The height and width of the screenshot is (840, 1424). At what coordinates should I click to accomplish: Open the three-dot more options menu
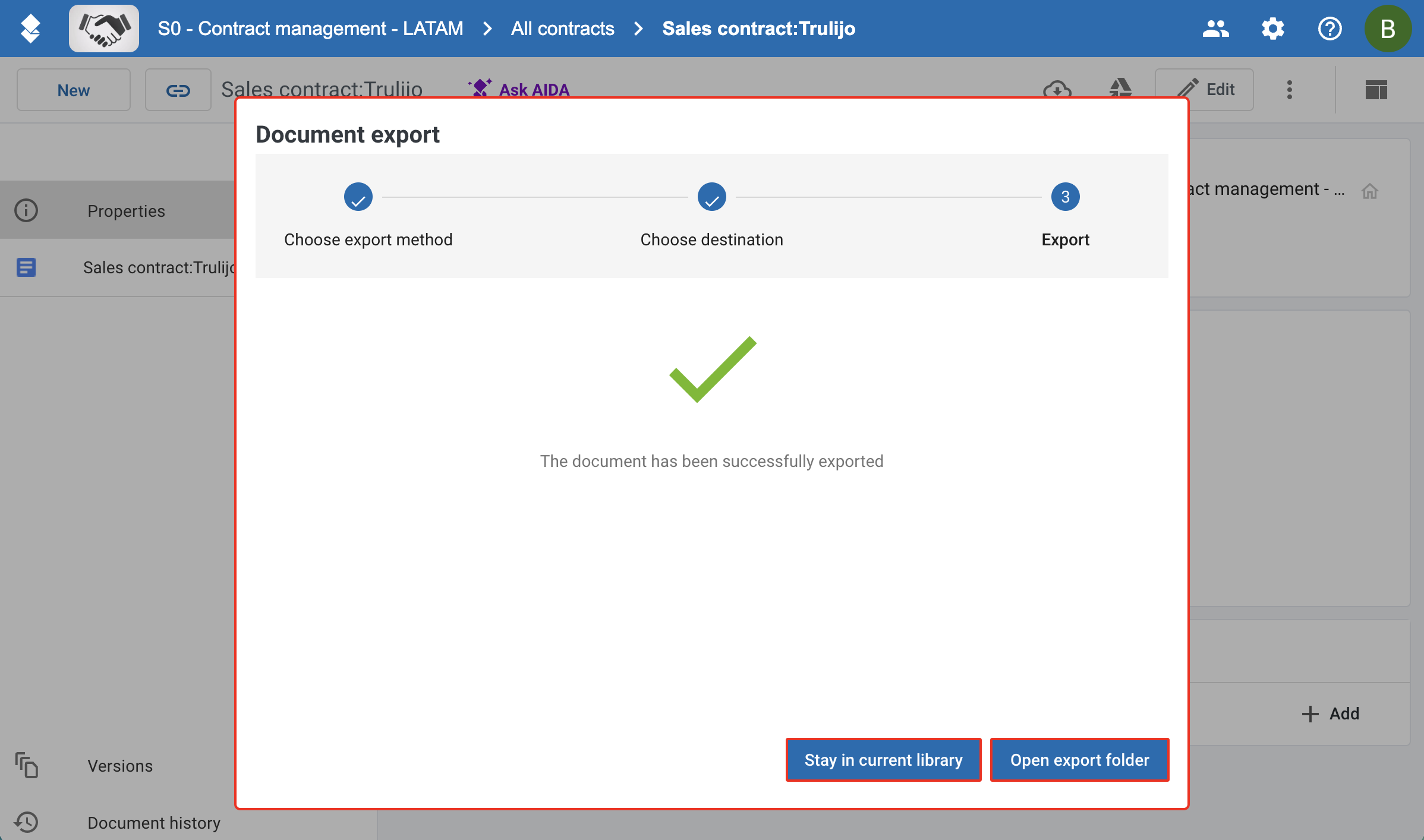pyautogui.click(x=1289, y=90)
